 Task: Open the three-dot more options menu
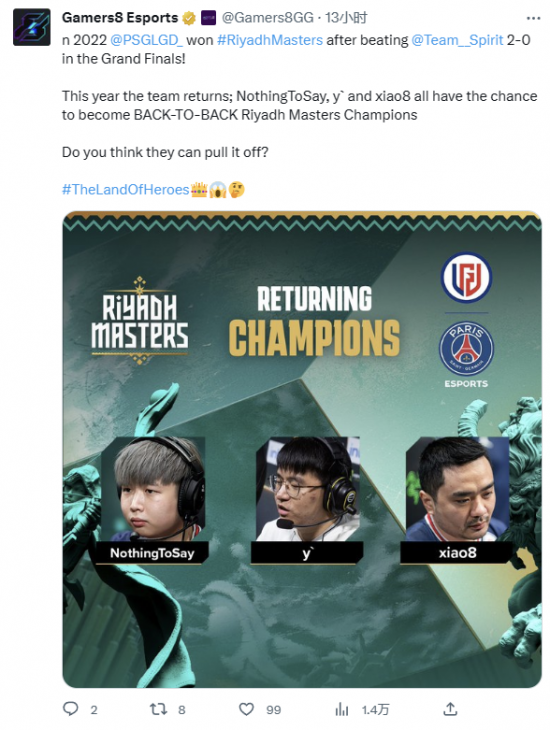pos(533,19)
